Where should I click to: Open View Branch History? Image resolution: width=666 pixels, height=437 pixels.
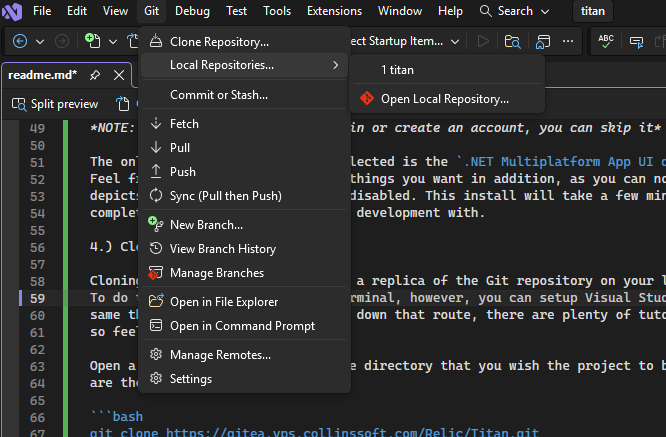pyautogui.click(x=222, y=249)
